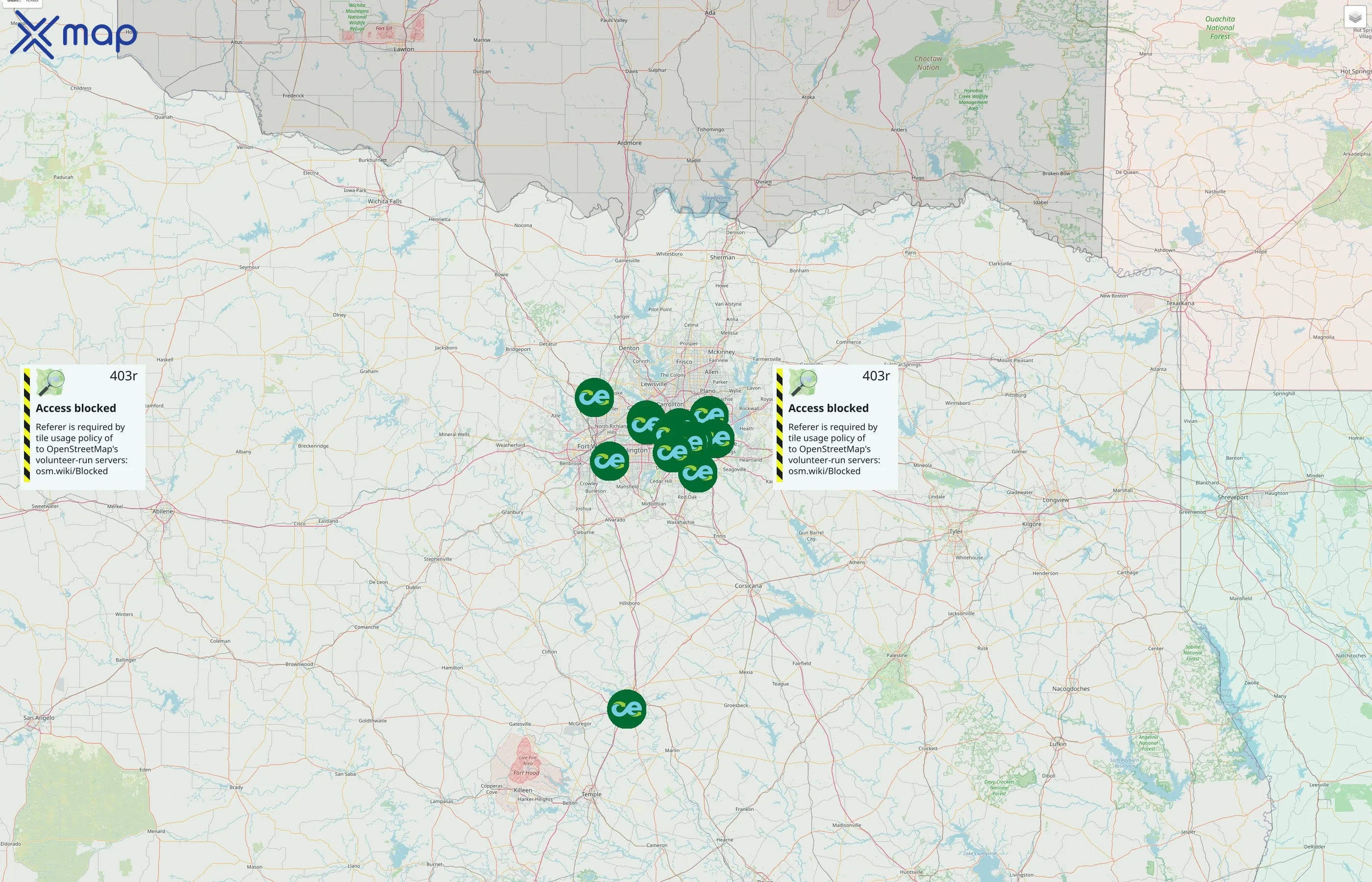Open the osm.wiki/Blocked link in the left notice
Viewport: 1372px width, 882px height.
coord(71,471)
